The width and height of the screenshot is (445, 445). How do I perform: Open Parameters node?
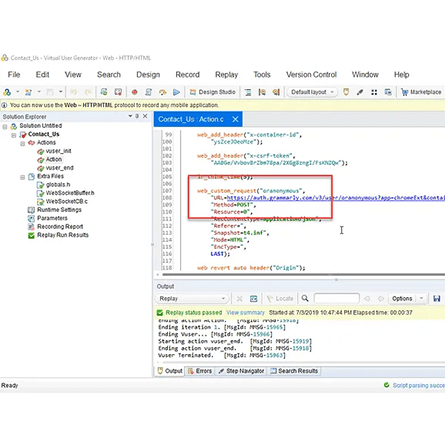coord(52,218)
